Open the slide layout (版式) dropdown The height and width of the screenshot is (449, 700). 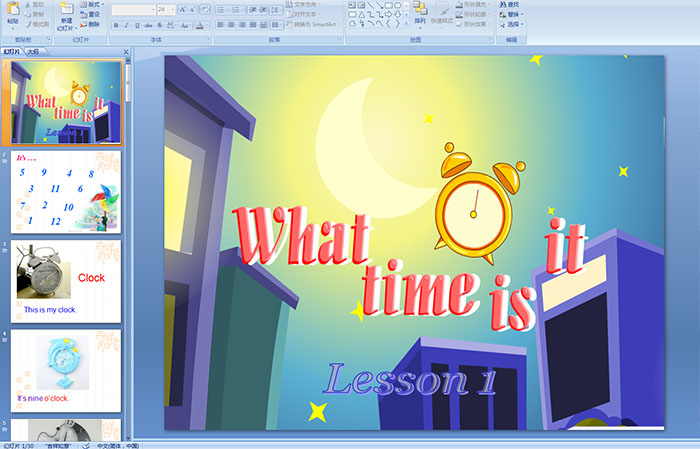pyautogui.click(x=92, y=4)
